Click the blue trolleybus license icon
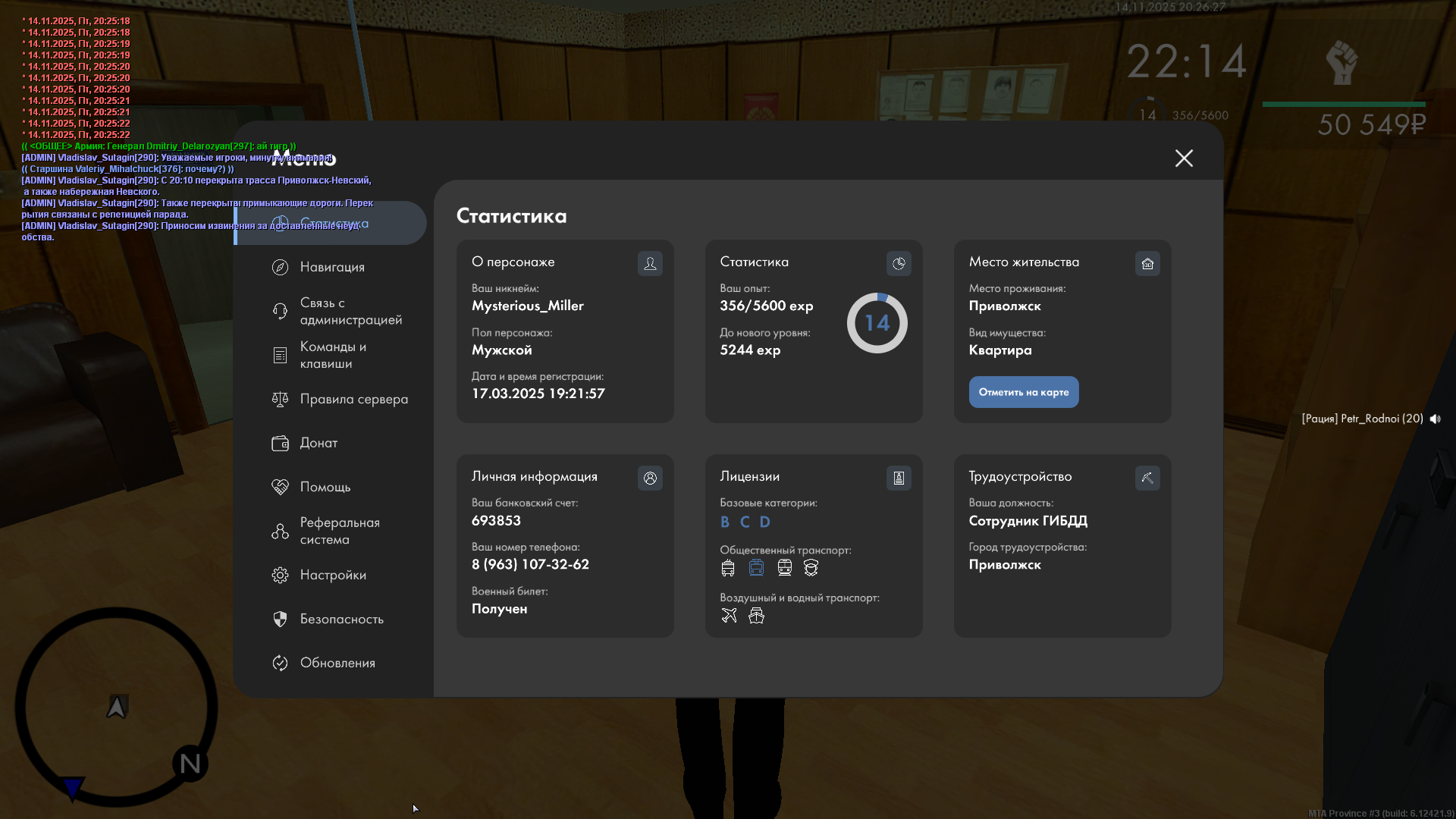This screenshot has height=819, width=1456. point(756,567)
